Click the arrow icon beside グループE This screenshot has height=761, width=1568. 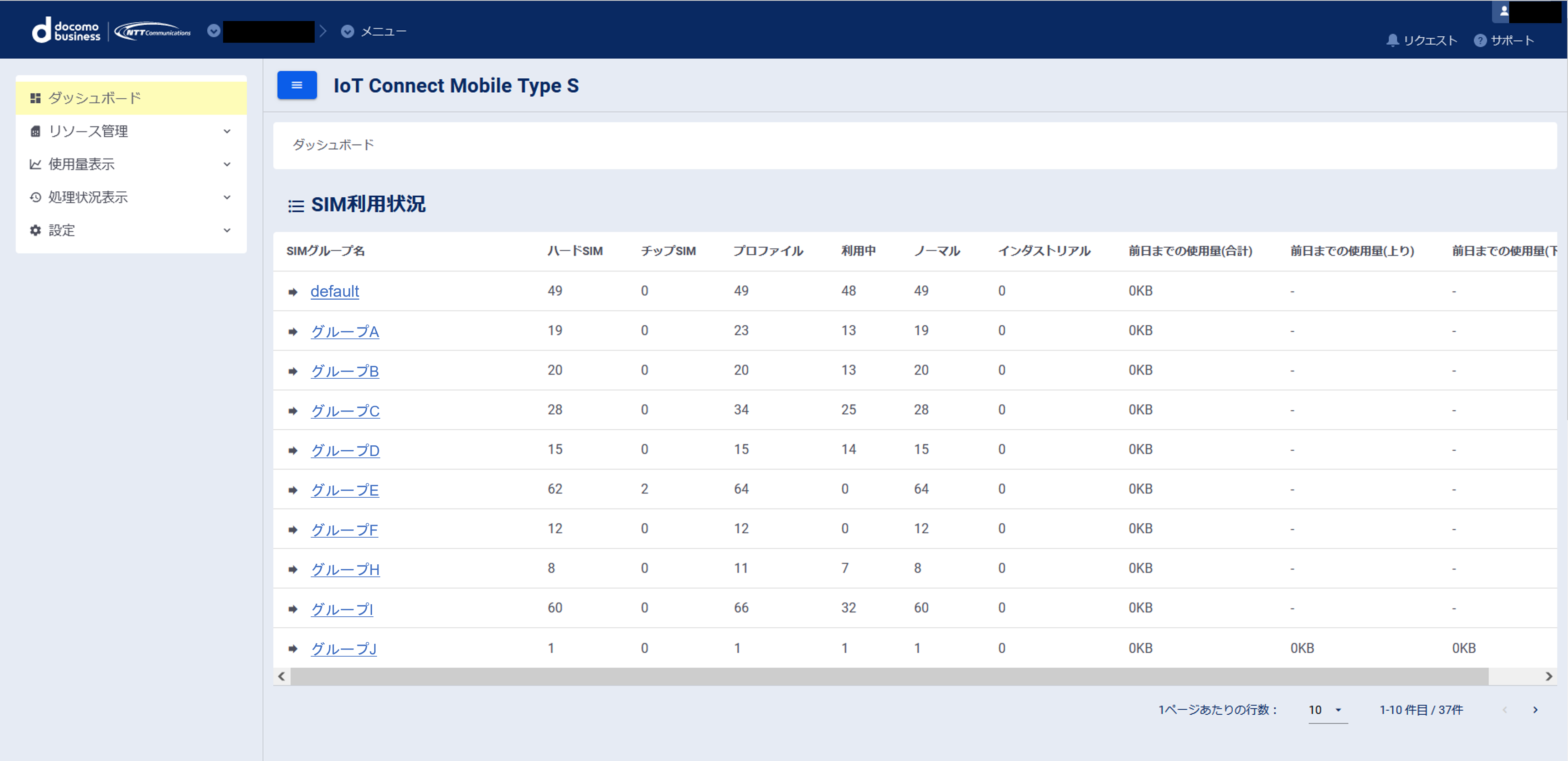pos(293,490)
